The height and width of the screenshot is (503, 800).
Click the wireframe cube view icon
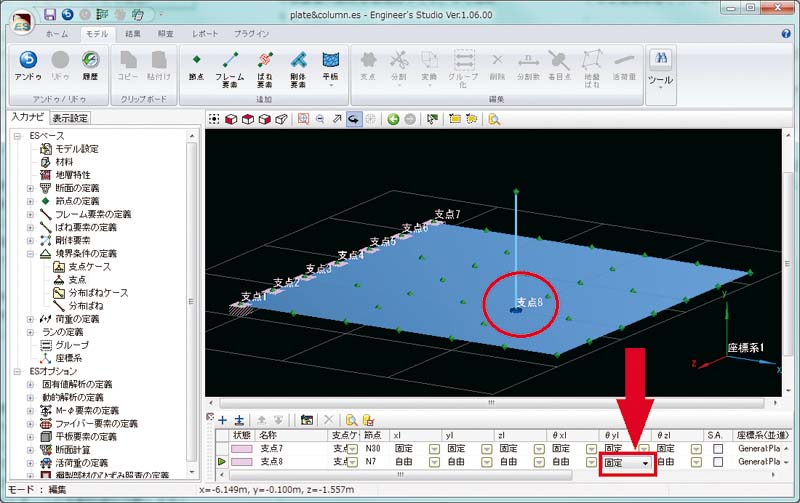(x=281, y=119)
